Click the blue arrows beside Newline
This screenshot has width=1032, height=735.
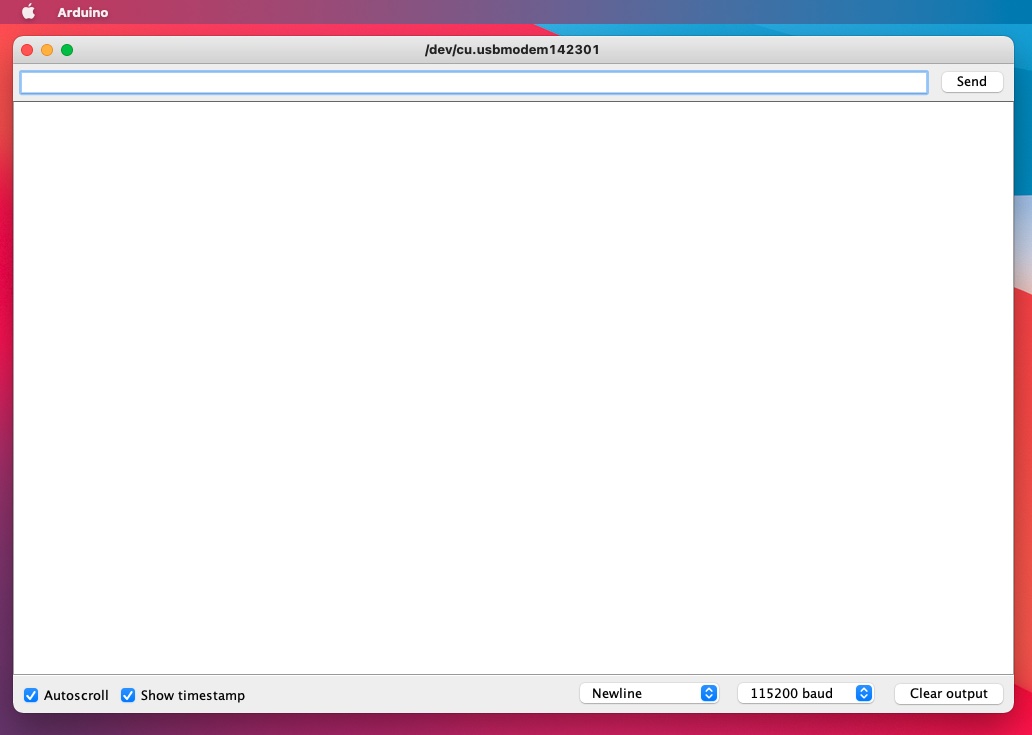pos(709,693)
